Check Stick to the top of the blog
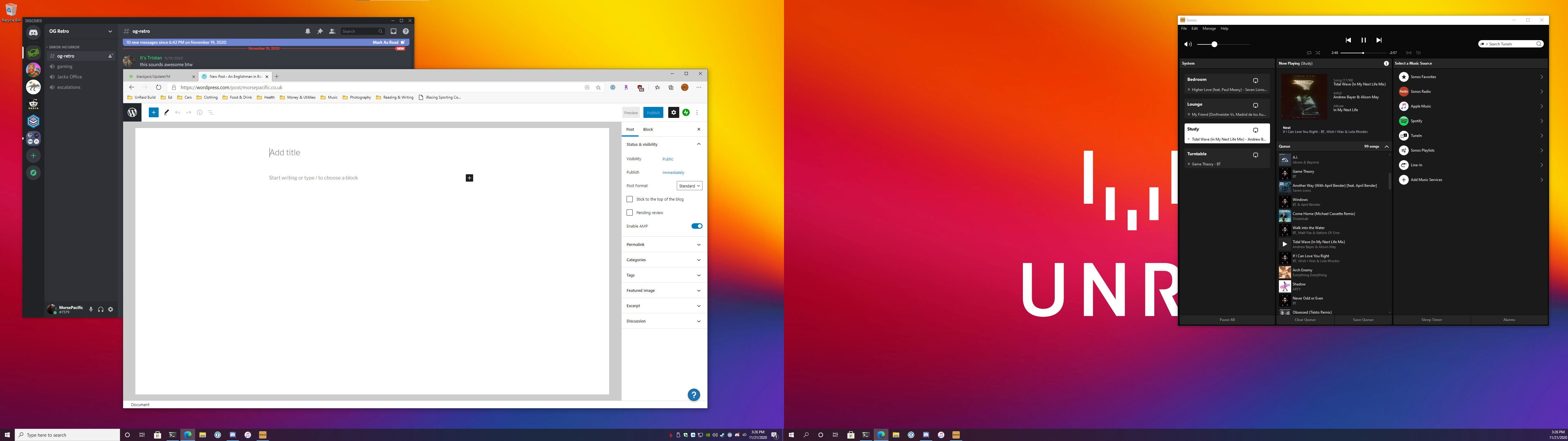Viewport: 1568px width, 441px height. click(x=629, y=199)
